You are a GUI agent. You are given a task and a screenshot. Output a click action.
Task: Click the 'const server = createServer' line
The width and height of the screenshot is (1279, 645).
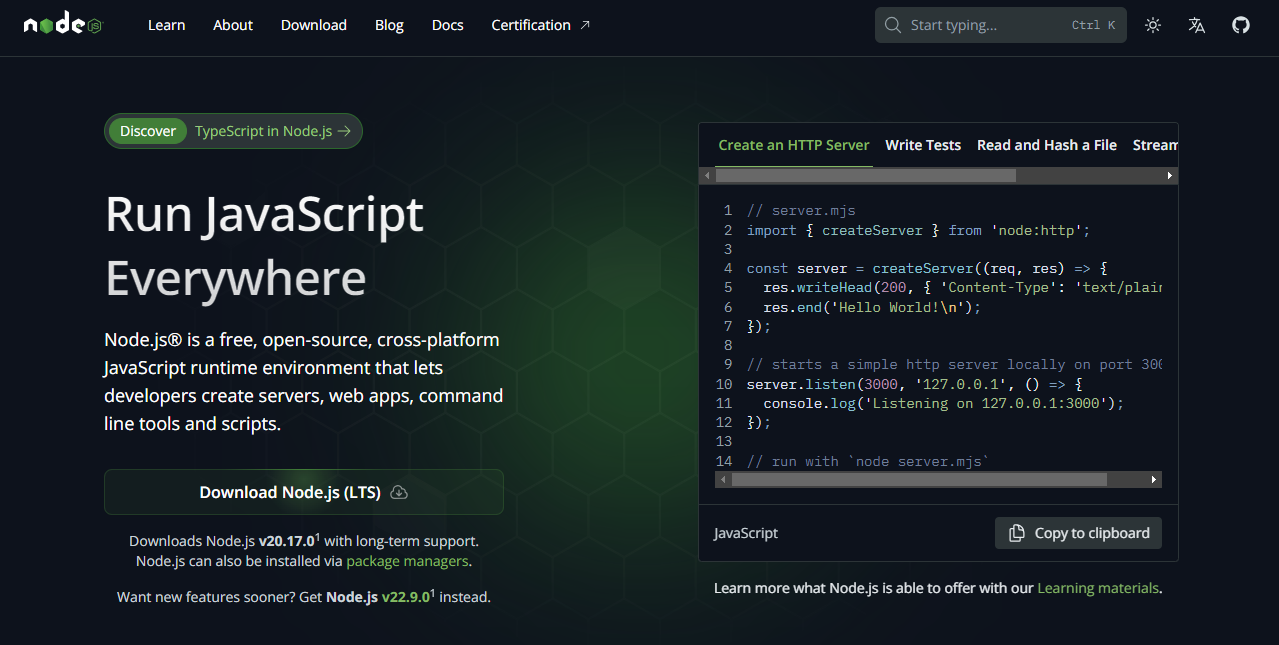pos(927,269)
